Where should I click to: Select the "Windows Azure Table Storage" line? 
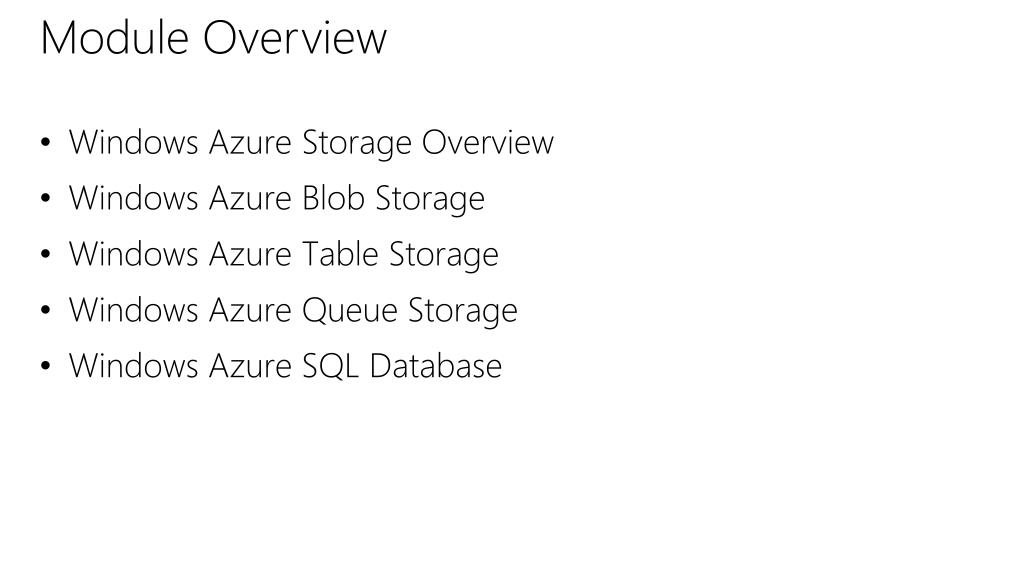point(283,255)
